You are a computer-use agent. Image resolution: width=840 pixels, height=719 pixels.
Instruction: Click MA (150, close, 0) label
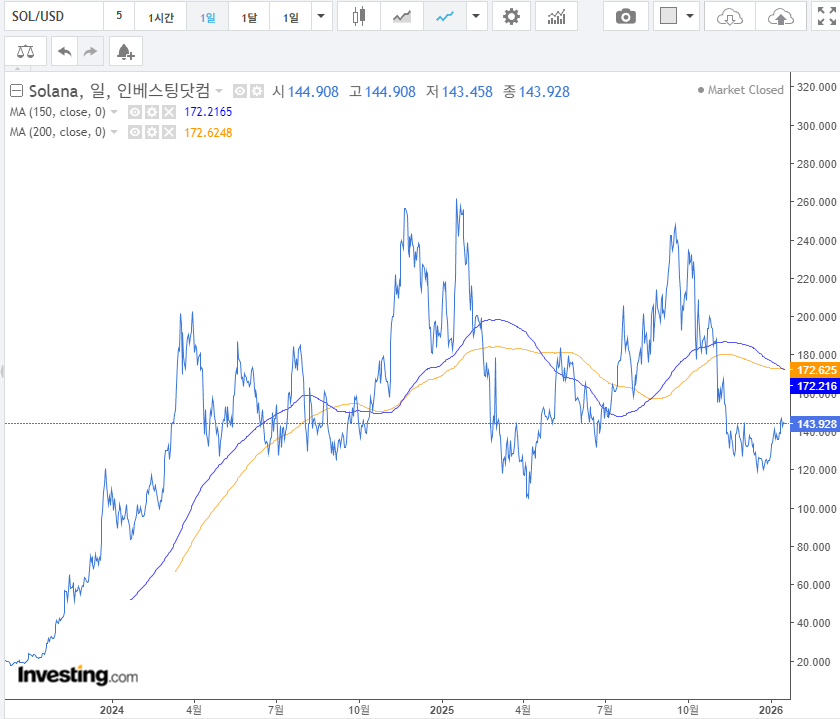(x=57, y=112)
